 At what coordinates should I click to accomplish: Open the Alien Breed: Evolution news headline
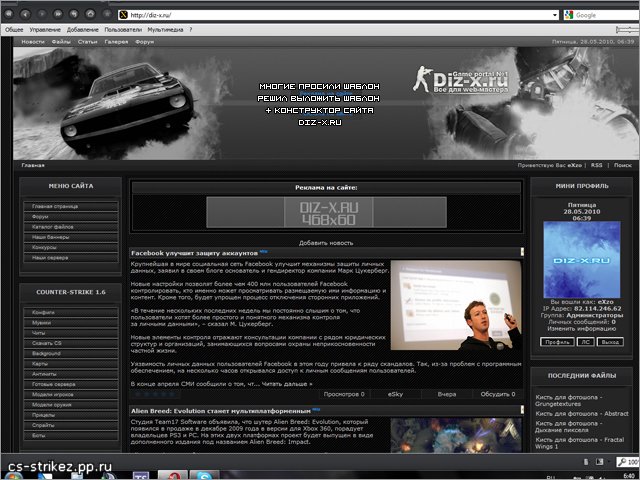(x=221, y=411)
